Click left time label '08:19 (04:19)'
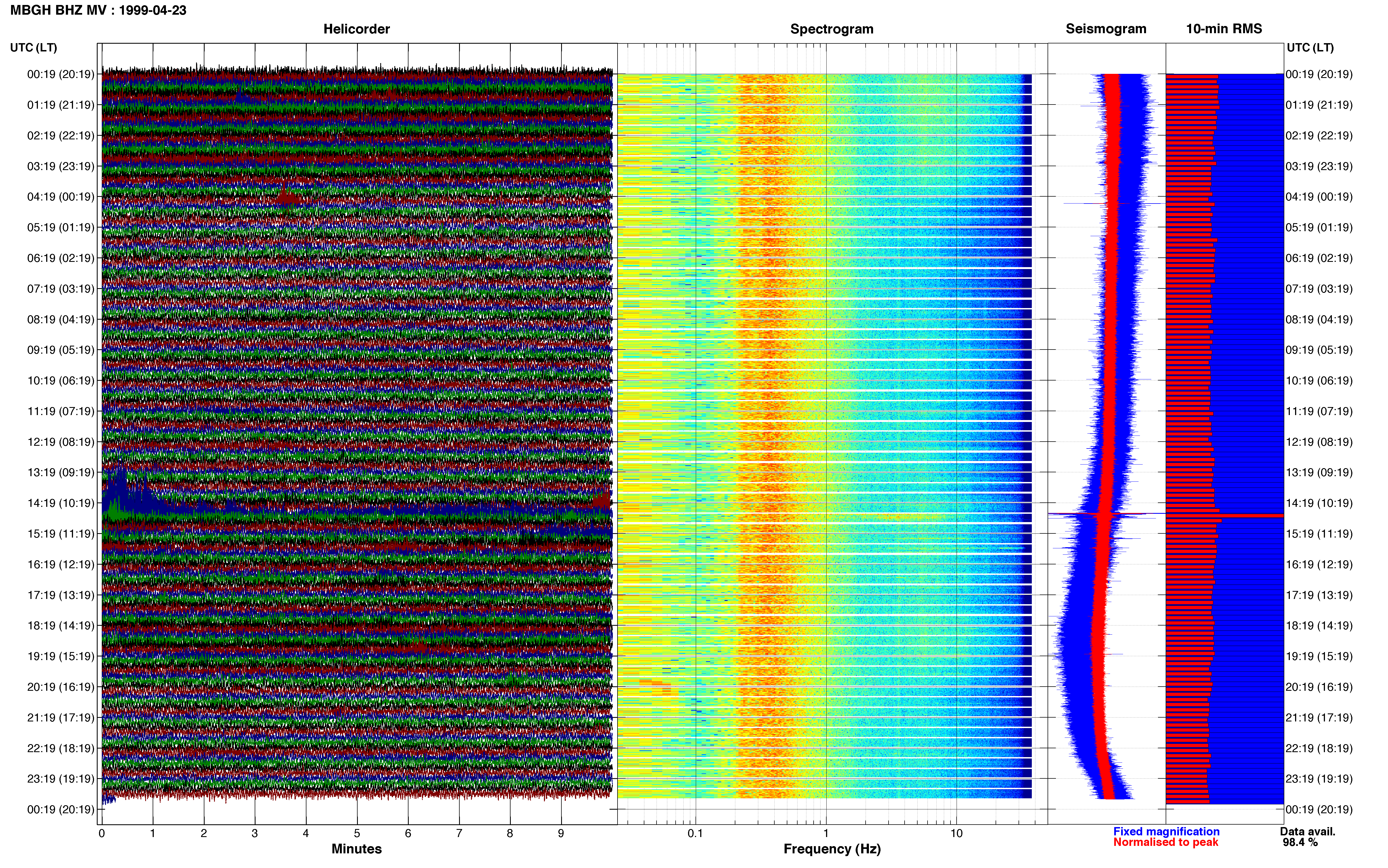The image size is (1388, 868). click(60, 319)
